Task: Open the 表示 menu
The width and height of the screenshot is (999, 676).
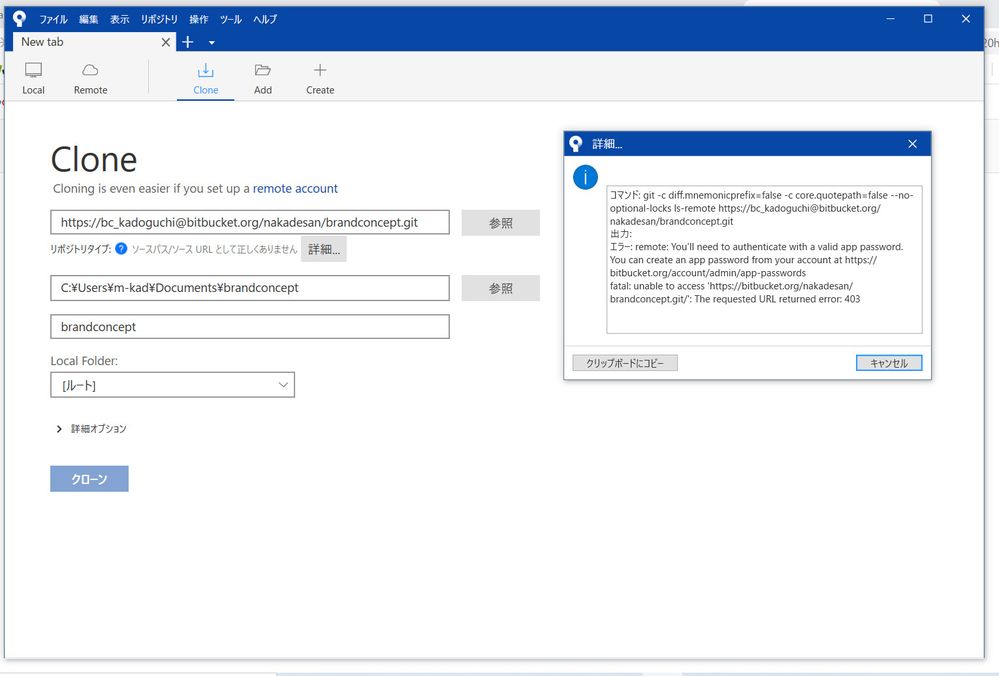Action: tap(119, 19)
